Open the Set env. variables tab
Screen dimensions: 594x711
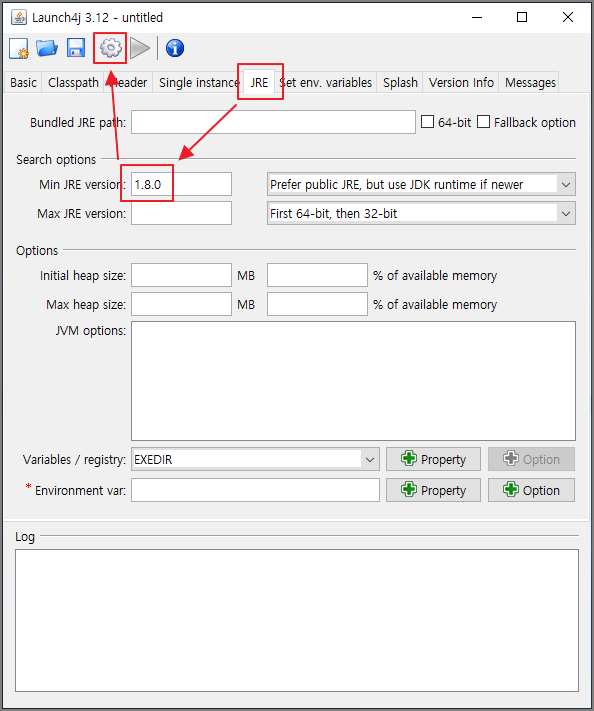tap(326, 83)
